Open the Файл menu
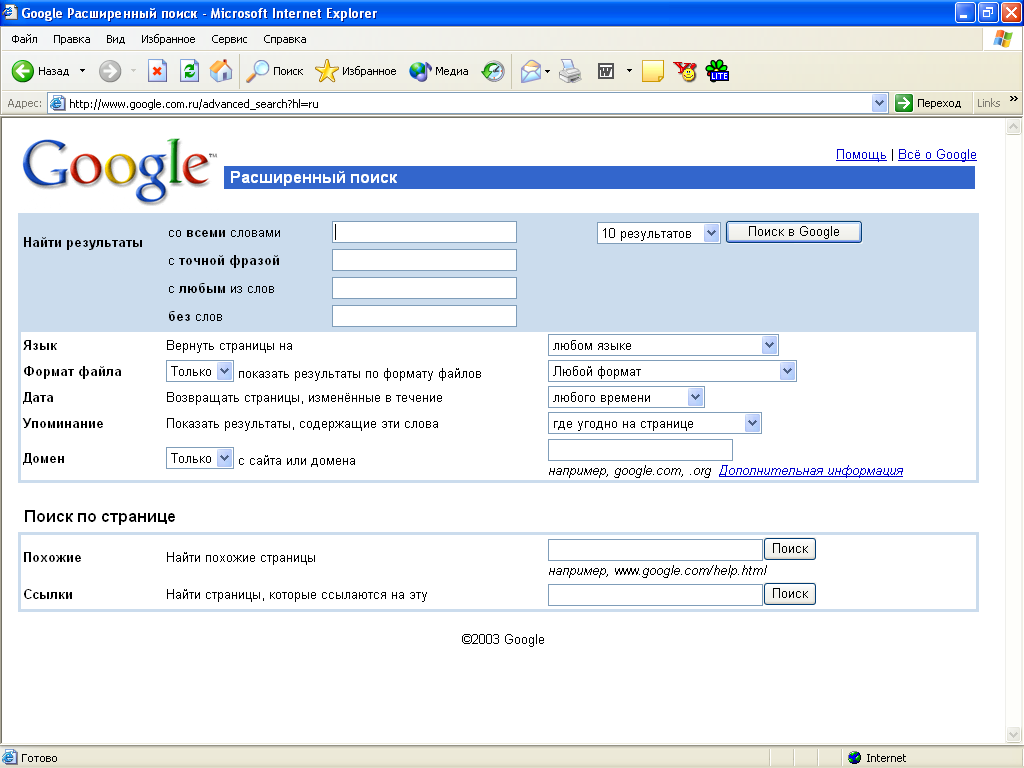Screen dimensions: 1024x768 coord(24,39)
